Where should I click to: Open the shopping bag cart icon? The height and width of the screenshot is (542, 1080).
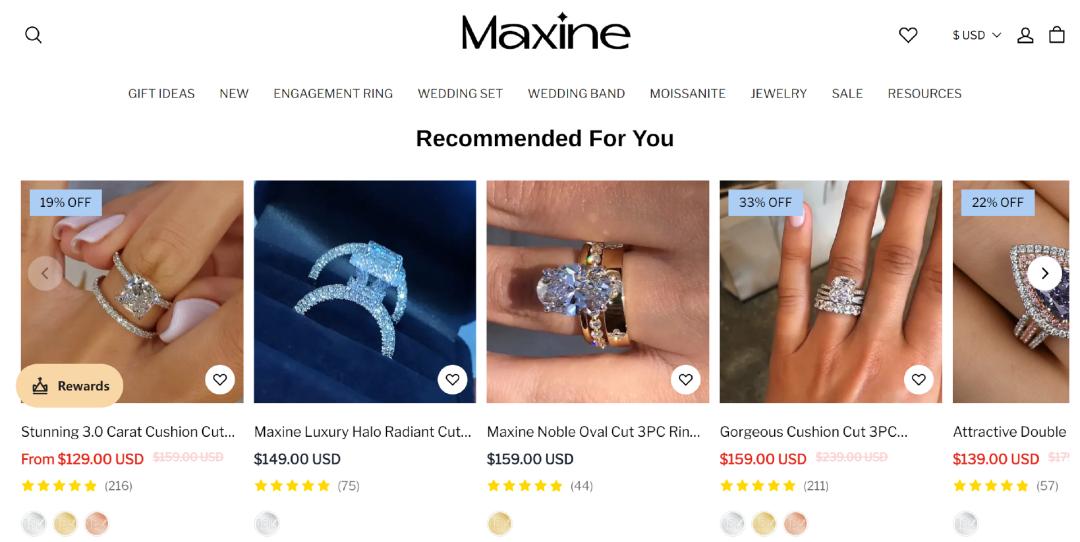(x=1057, y=34)
